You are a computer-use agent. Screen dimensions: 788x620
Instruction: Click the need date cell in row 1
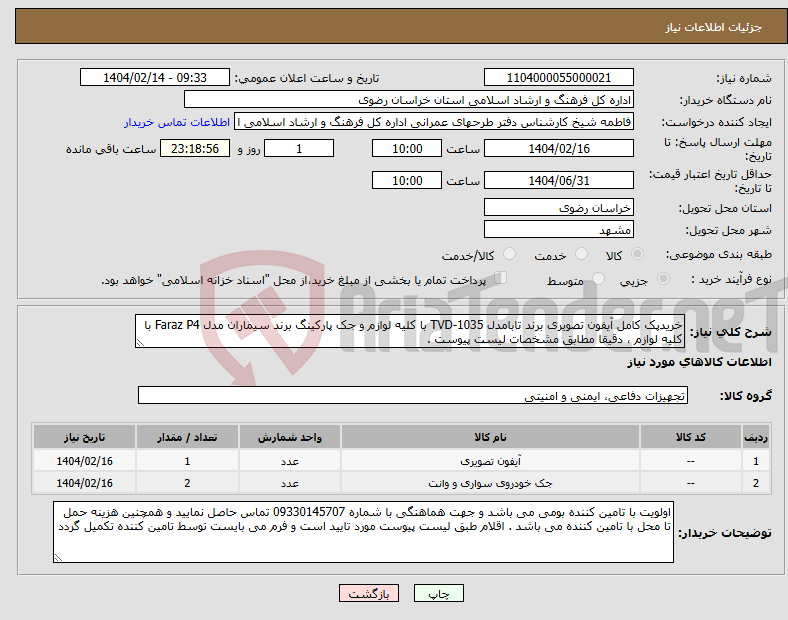pos(84,461)
